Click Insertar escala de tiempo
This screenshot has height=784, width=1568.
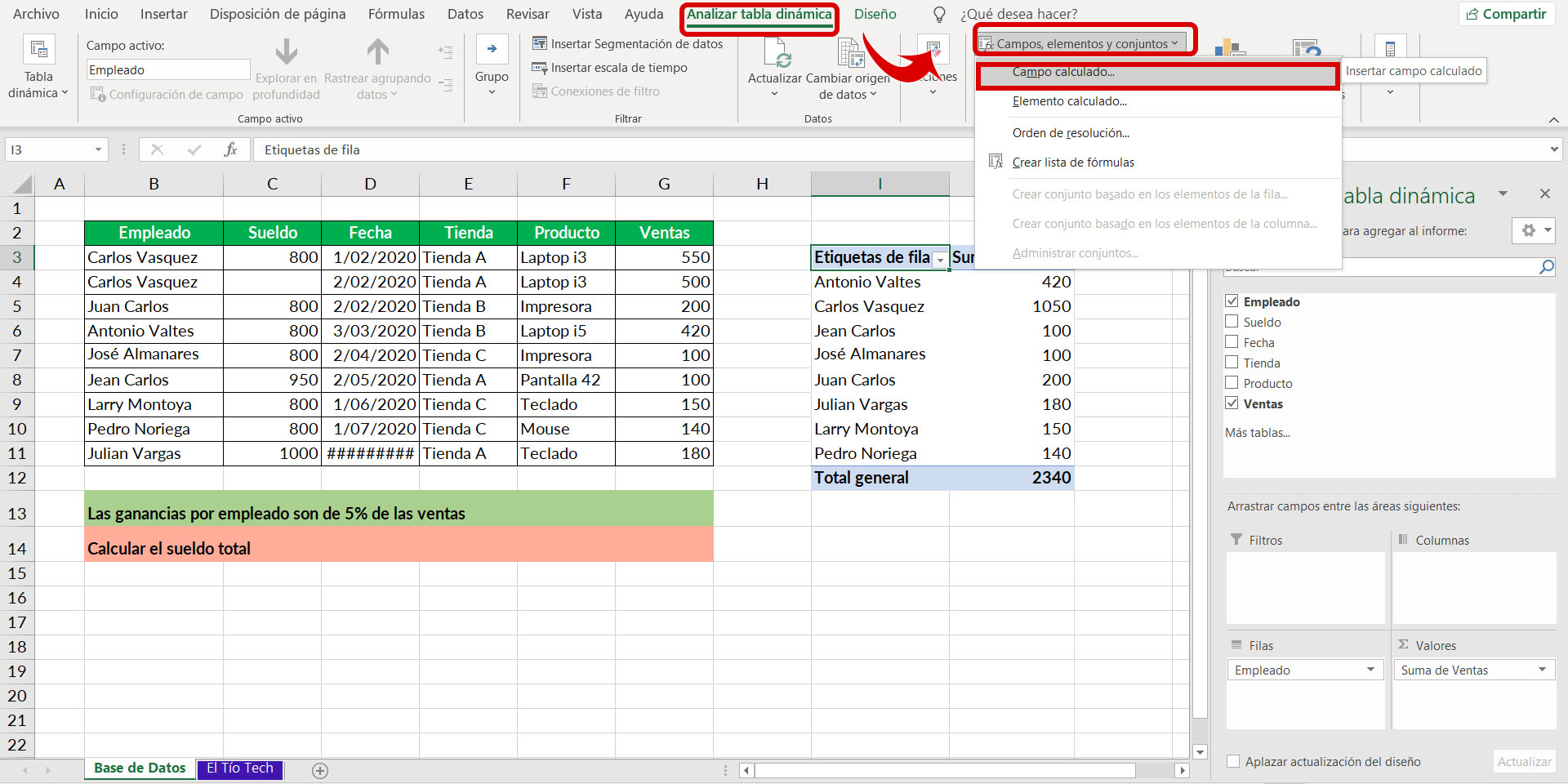click(x=609, y=68)
